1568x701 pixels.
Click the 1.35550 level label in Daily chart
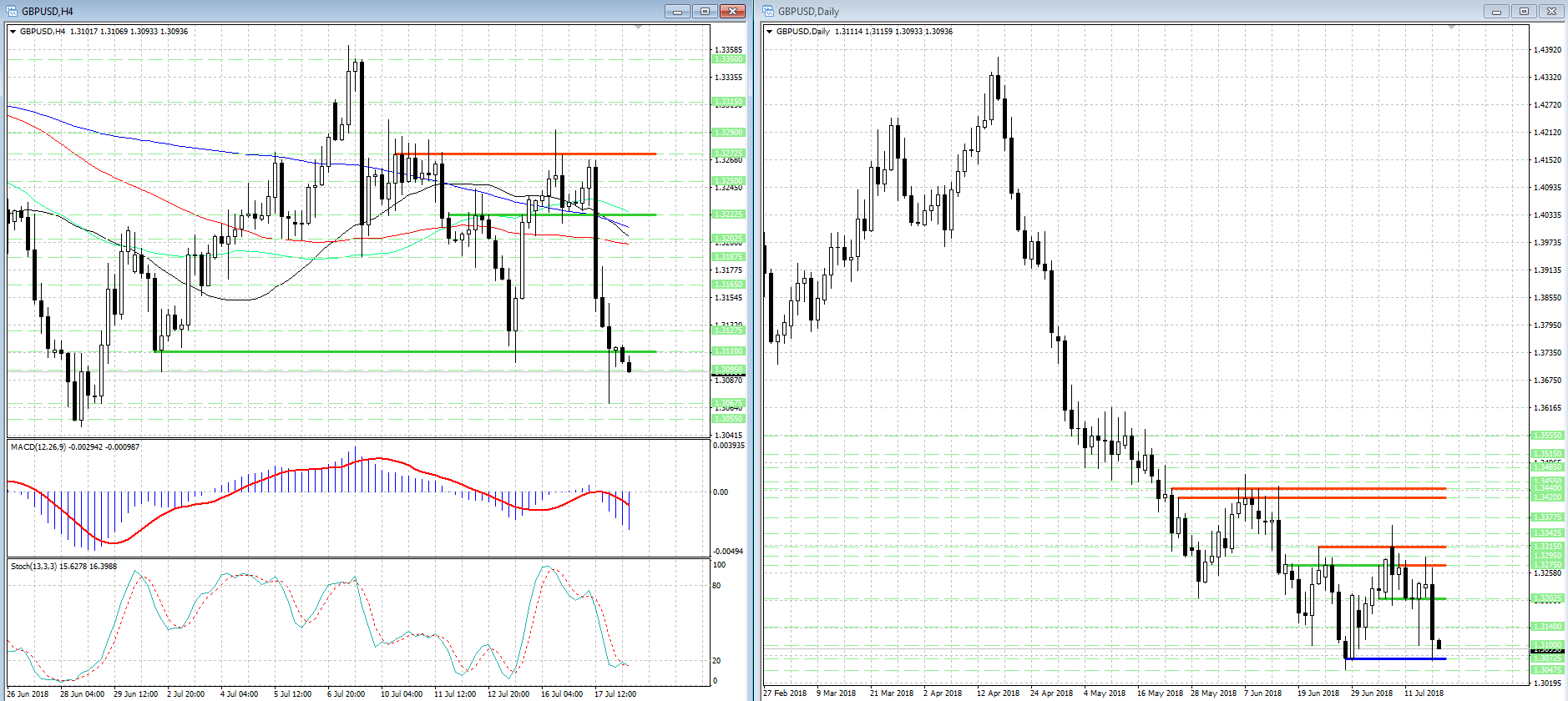(x=1547, y=436)
